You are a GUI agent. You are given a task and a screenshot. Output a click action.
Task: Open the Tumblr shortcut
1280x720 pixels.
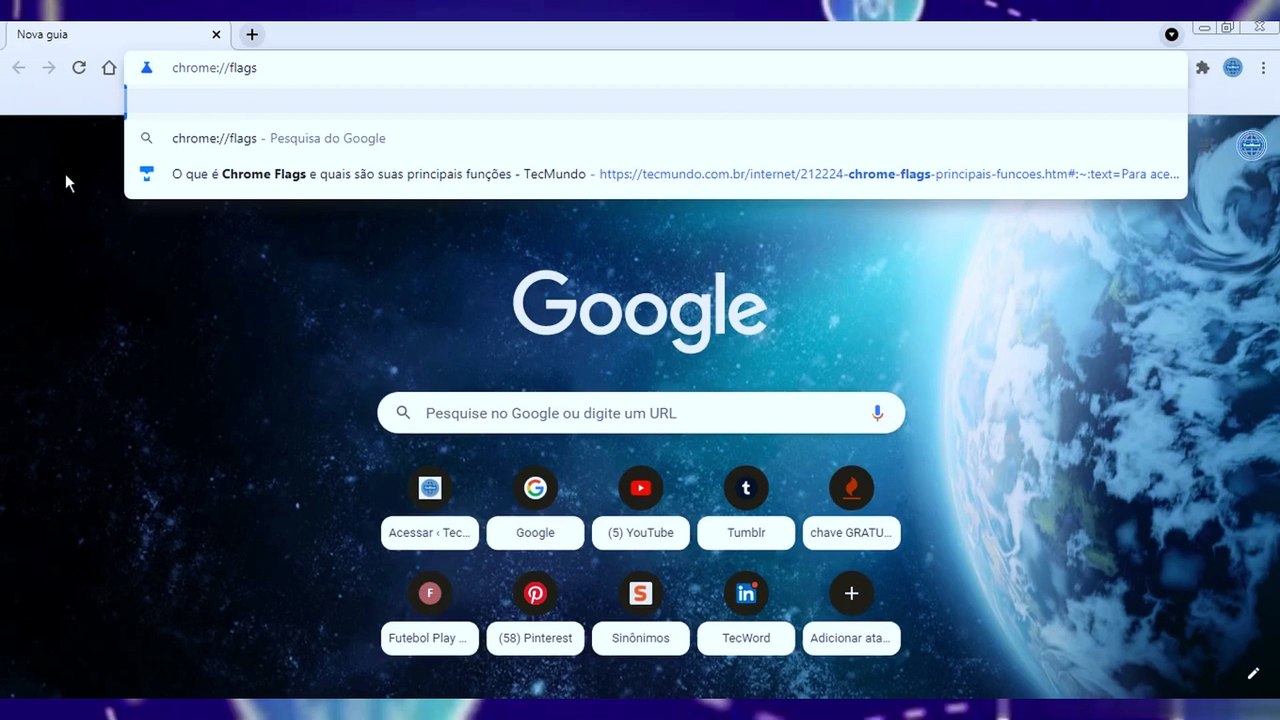tap(746, 507)
